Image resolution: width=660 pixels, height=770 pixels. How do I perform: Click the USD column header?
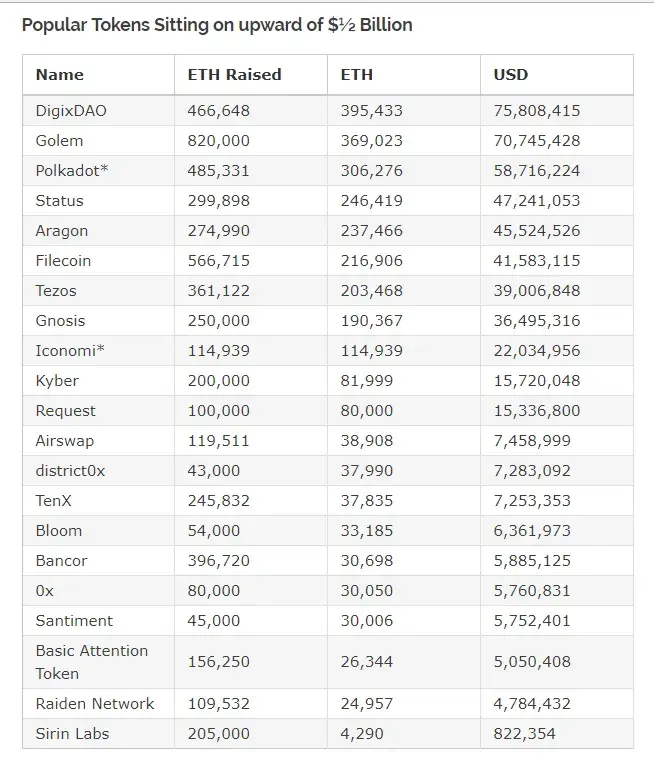tap(511, 75)
